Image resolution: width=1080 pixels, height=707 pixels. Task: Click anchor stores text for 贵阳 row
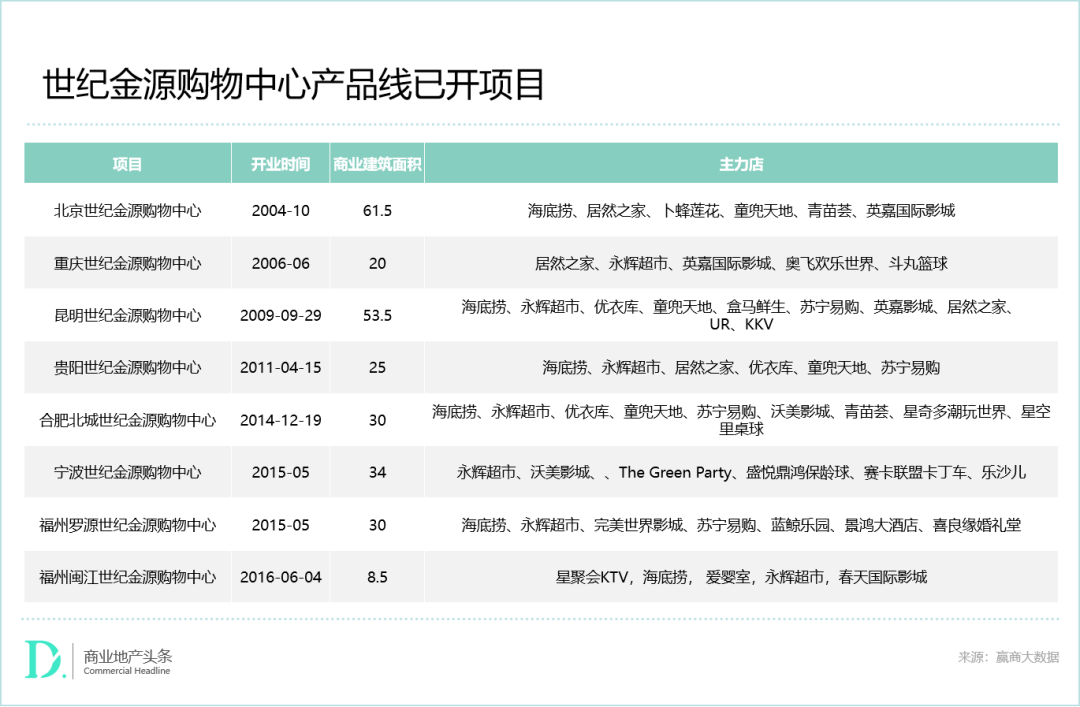tap(741, 368)
